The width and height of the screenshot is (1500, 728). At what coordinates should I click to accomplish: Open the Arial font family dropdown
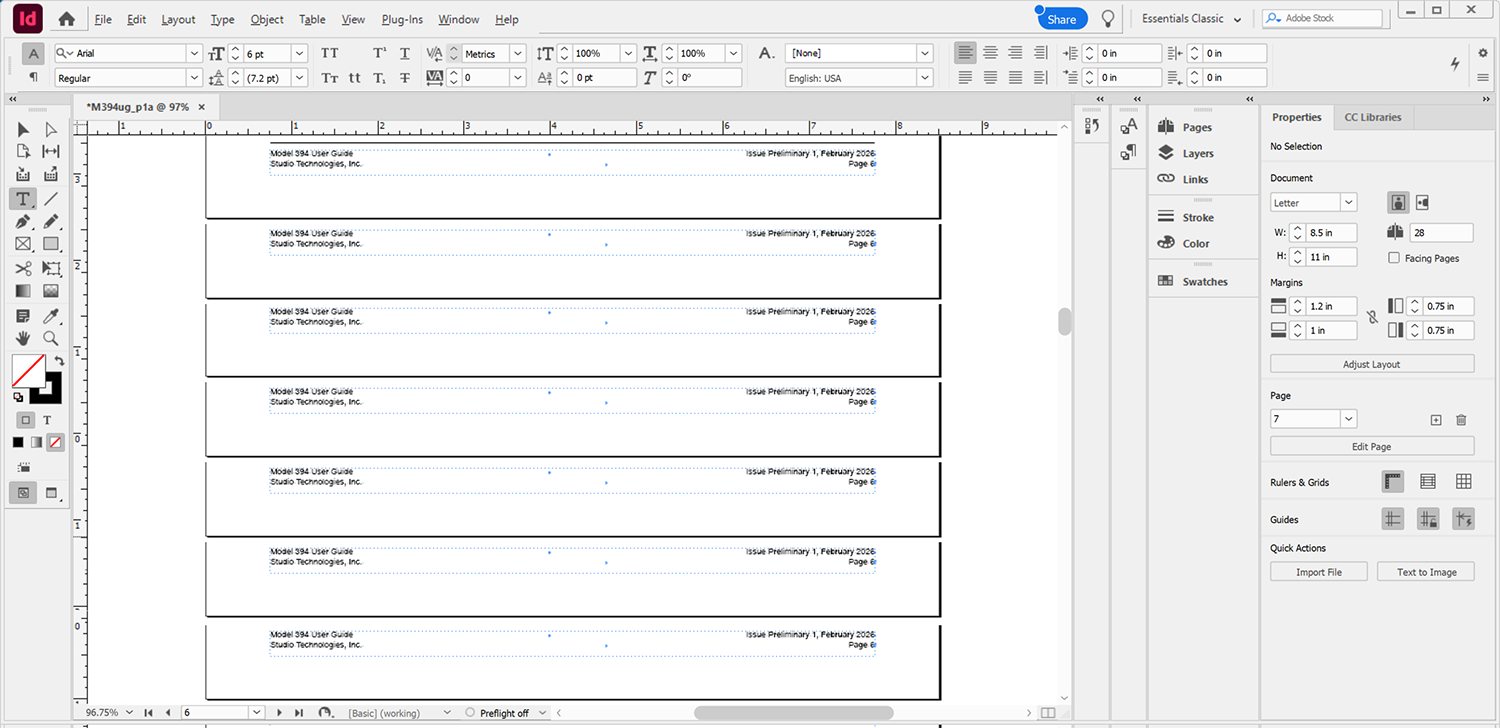(x=195, y=53)
